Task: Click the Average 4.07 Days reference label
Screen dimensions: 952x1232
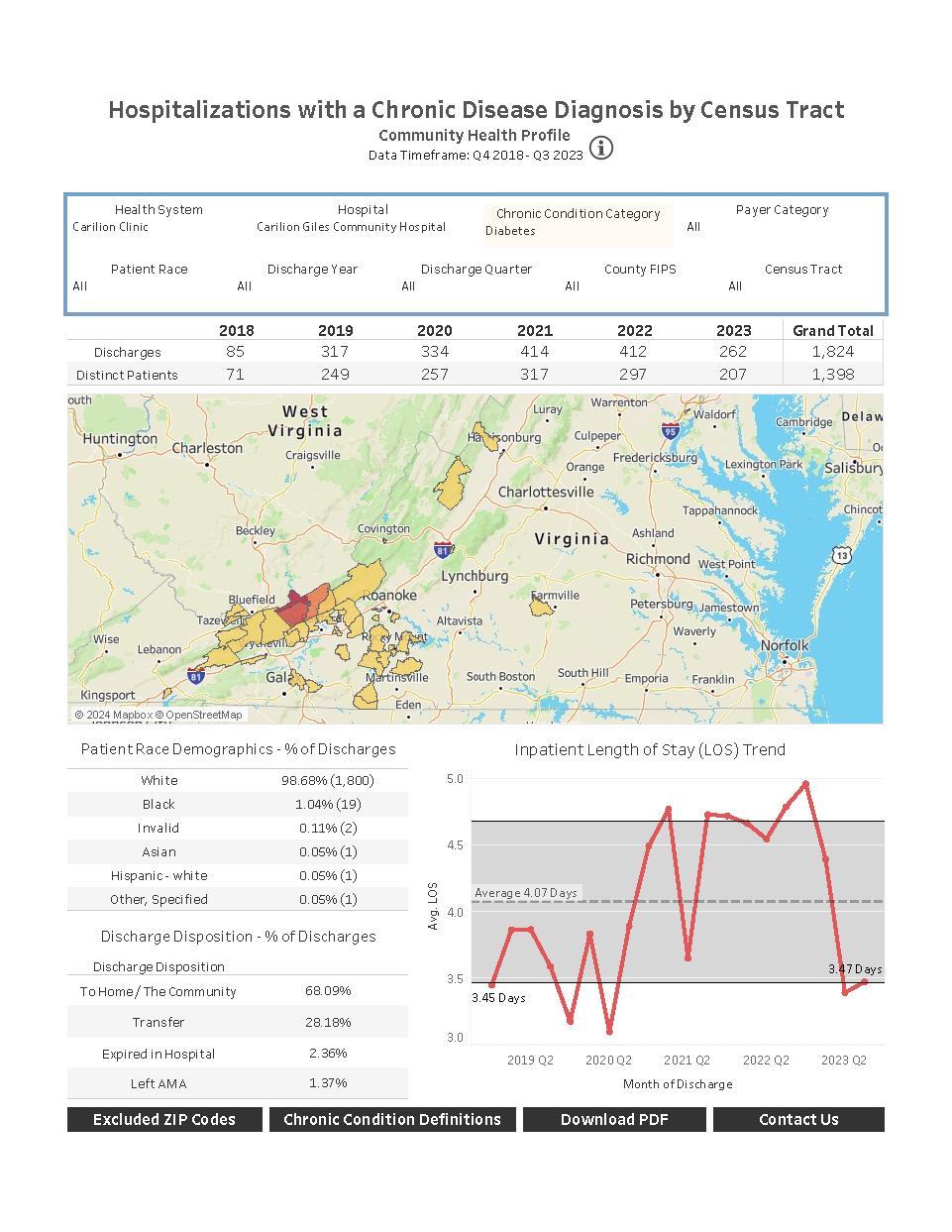Action: 526,893
